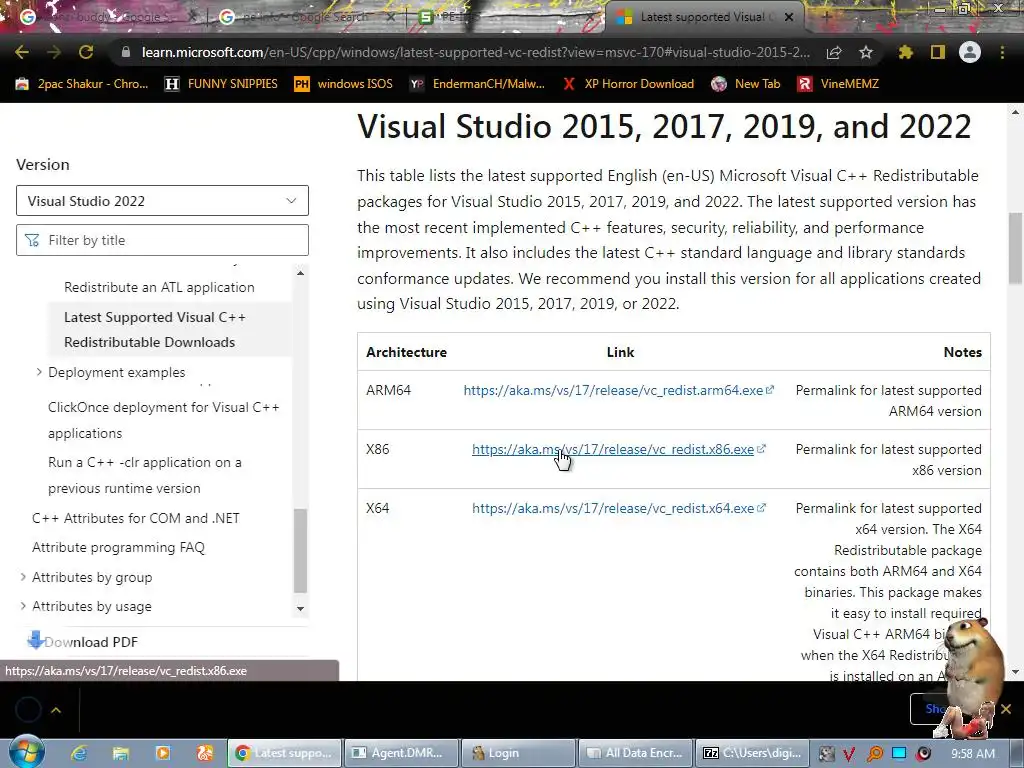Viewport: 1024px width, 768px height.
Task: Click the page scrollbar down arrow
Action: [x=1015, y=671]
